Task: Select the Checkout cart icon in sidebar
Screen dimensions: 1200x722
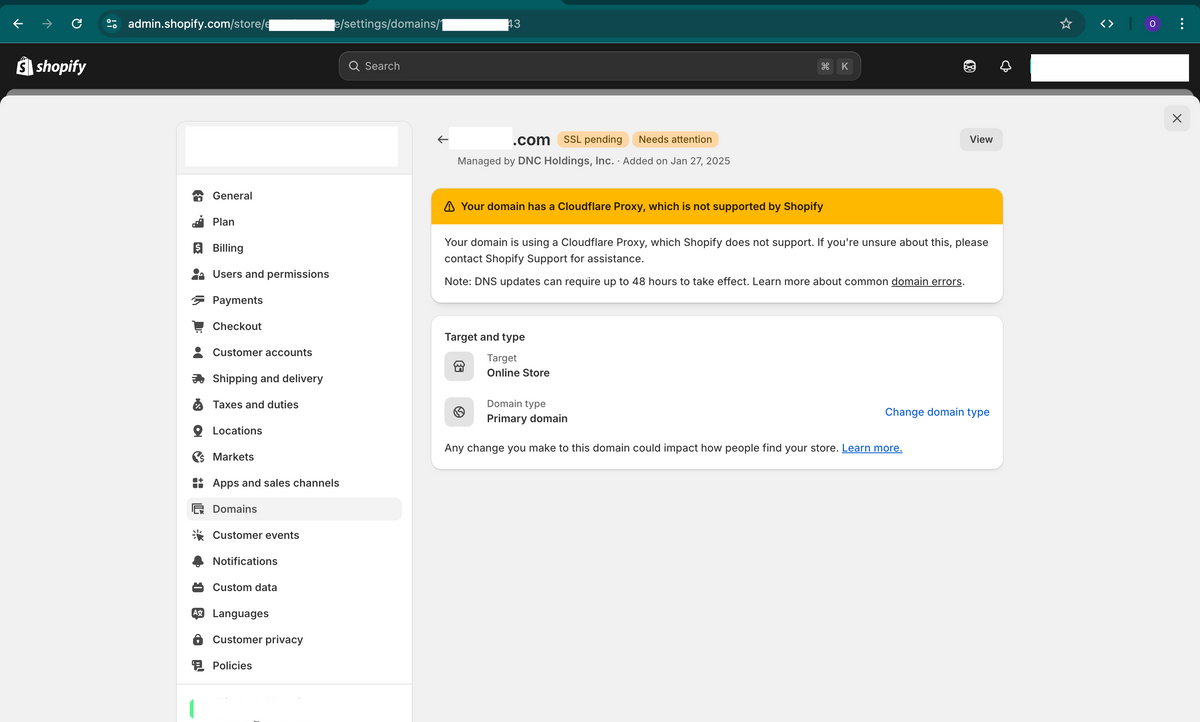Action: point(197,326)
